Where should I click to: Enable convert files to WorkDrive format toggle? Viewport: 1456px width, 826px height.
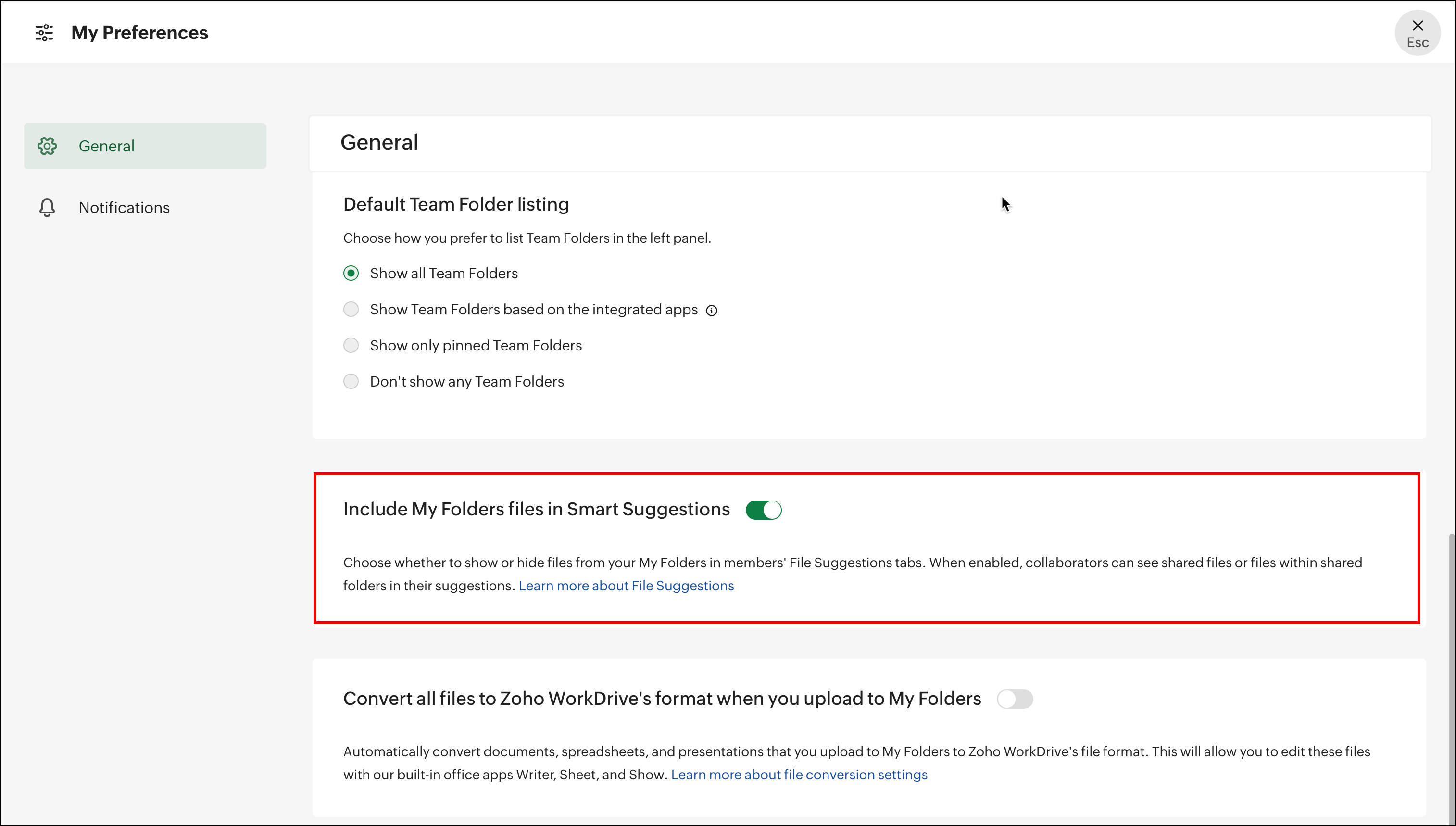1015,699
